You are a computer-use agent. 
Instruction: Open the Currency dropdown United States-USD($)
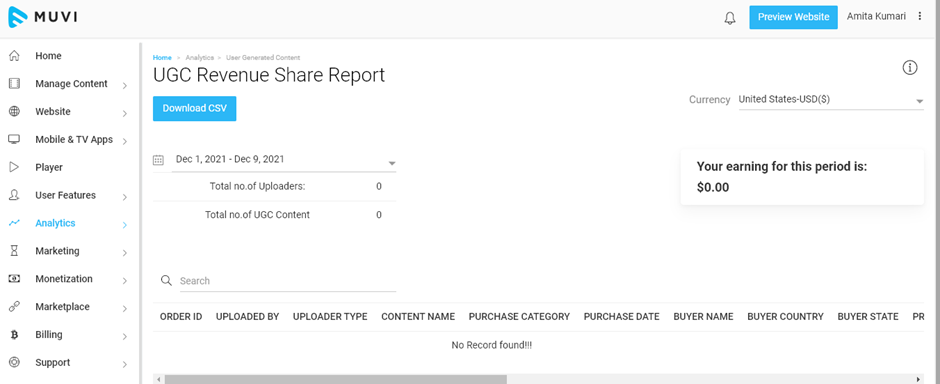pyautogui.click(x=831, y=100)
